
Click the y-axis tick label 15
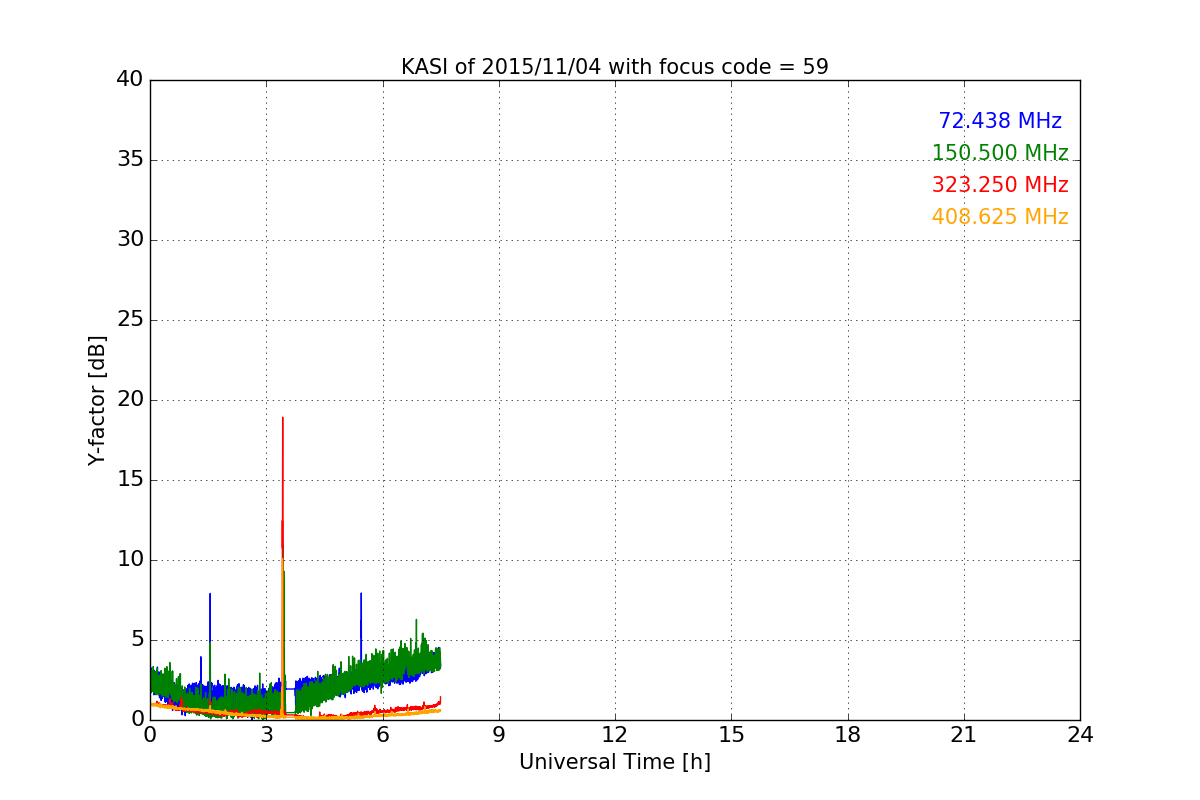[130, 480]
